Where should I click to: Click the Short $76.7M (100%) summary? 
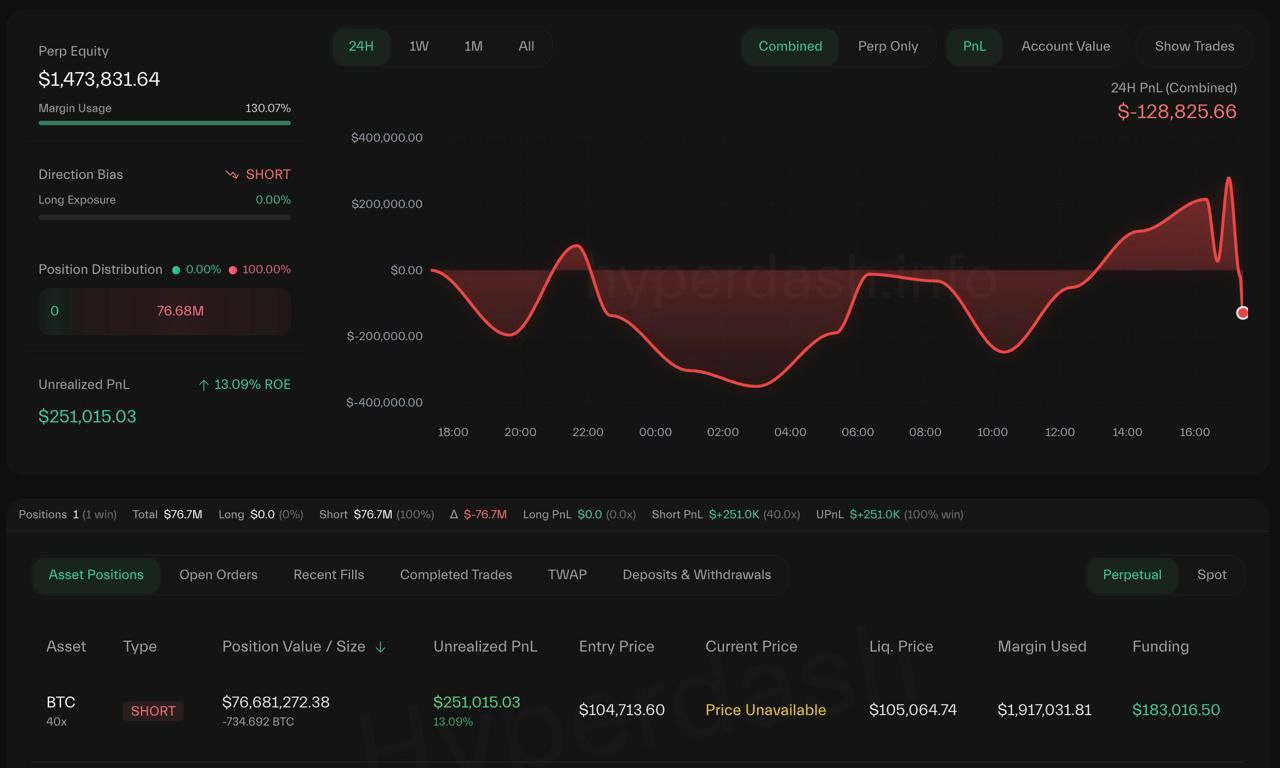pos(377,514)
